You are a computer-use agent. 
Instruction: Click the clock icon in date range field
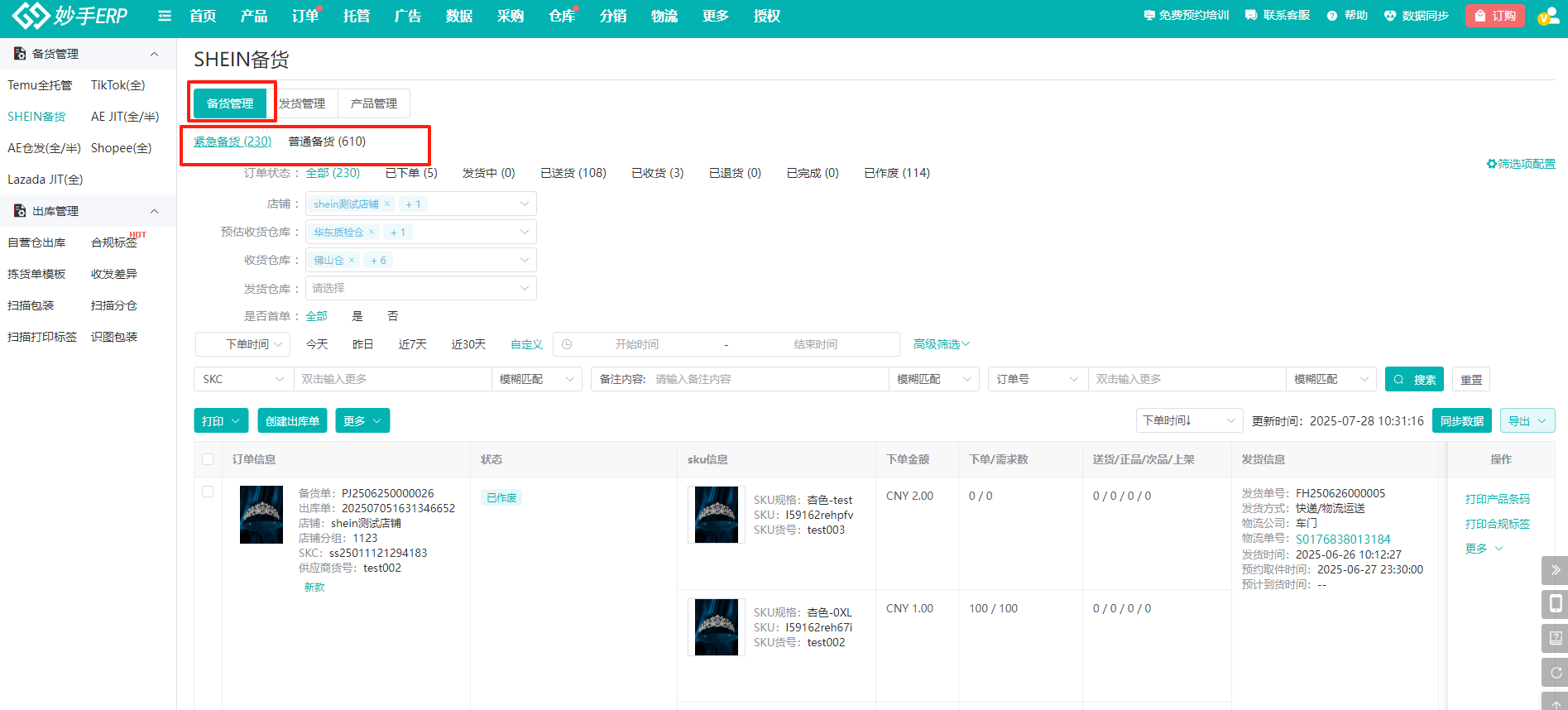point(567,344)
